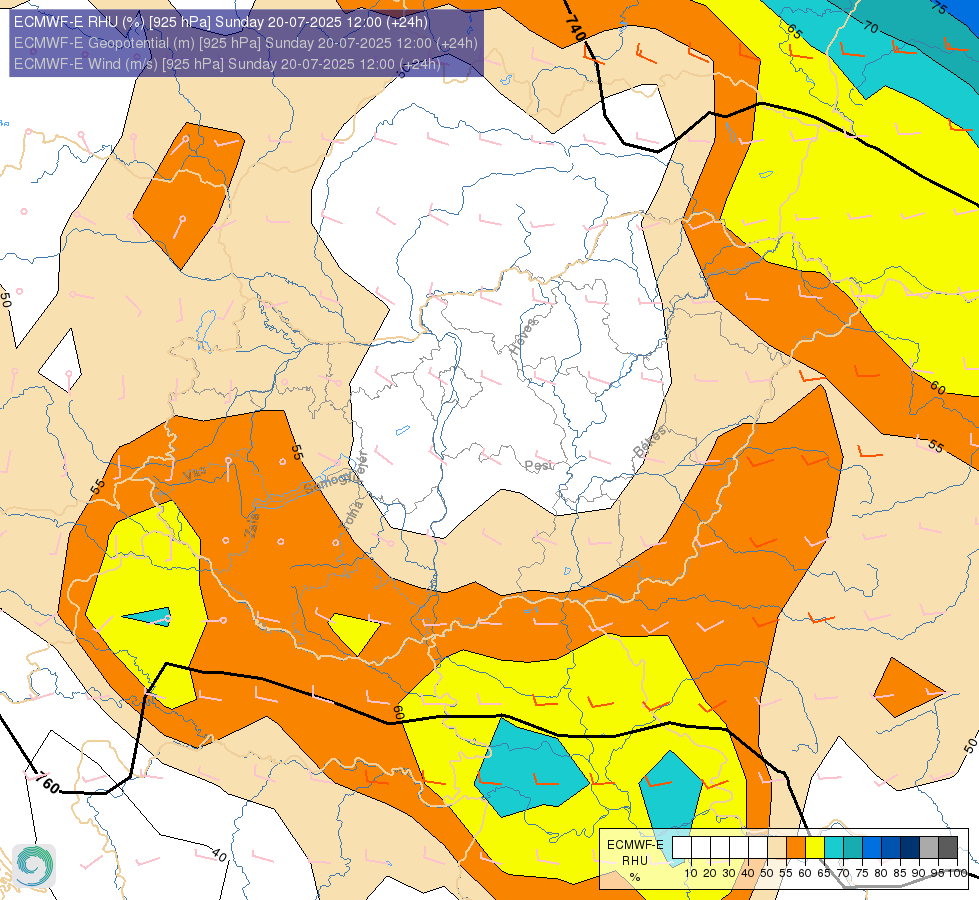Screen dimensions: 979x900
Task: Click the legend title ECMWF-E RHU %
Action: pos(635,860)
